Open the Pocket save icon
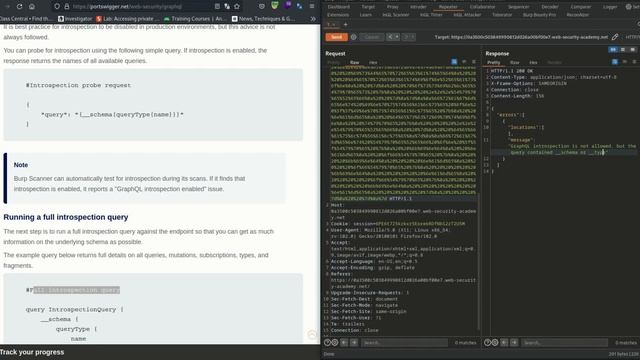640x360 pixels. tap(262, 7)
